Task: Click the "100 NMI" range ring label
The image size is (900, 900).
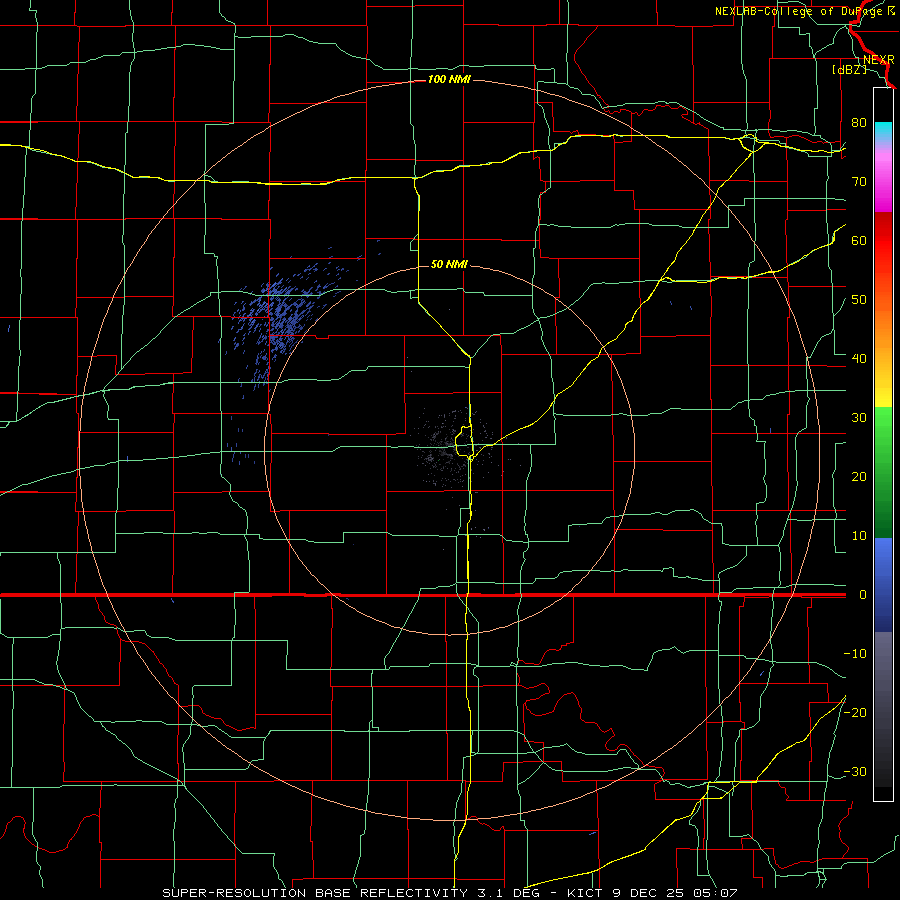Action: tap(449, 79)
